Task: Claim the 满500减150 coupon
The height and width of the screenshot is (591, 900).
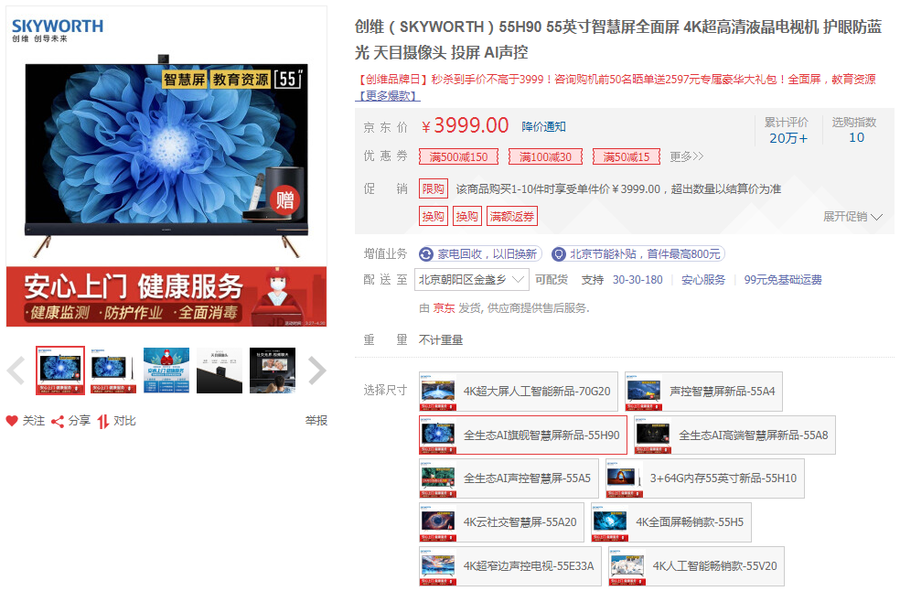Action: coord(459,157)
